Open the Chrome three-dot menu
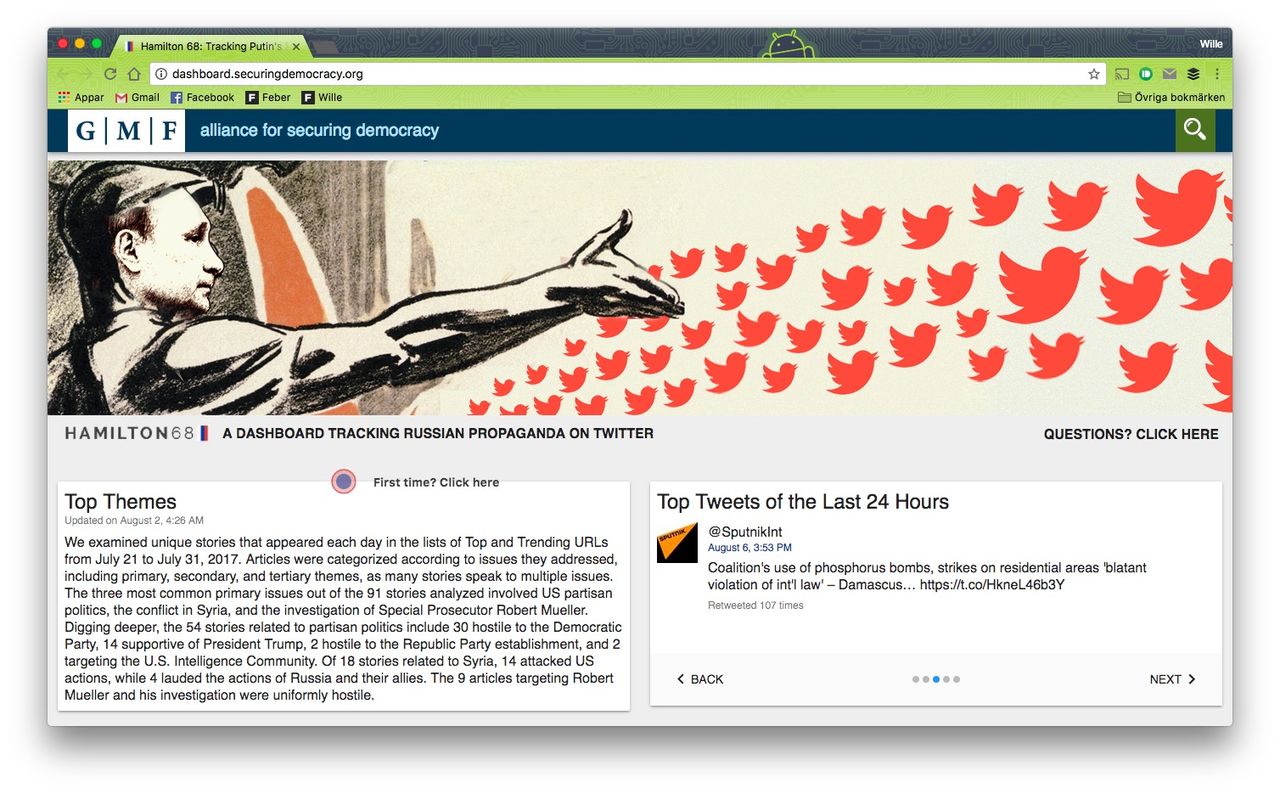1280x794 pixels. pos(1217,74)
